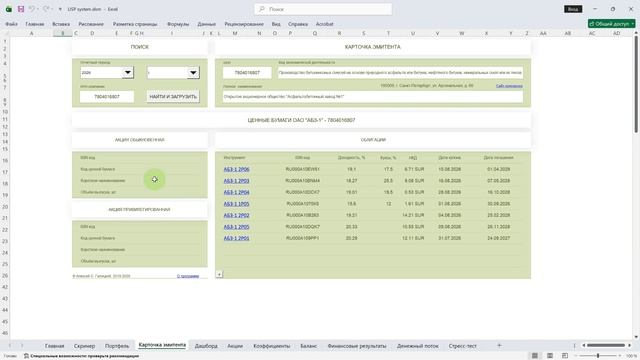Open the Рисование ribbon tab
This screenshot has width=640, height=360.
[x=91, y=24]
